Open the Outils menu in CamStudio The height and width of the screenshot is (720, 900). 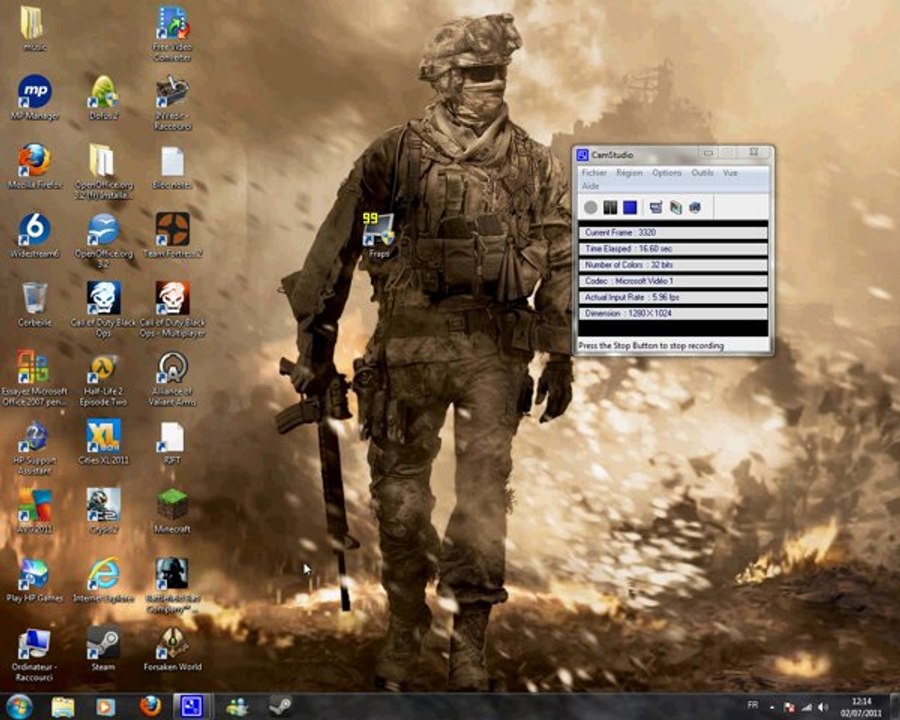(702, 172)
